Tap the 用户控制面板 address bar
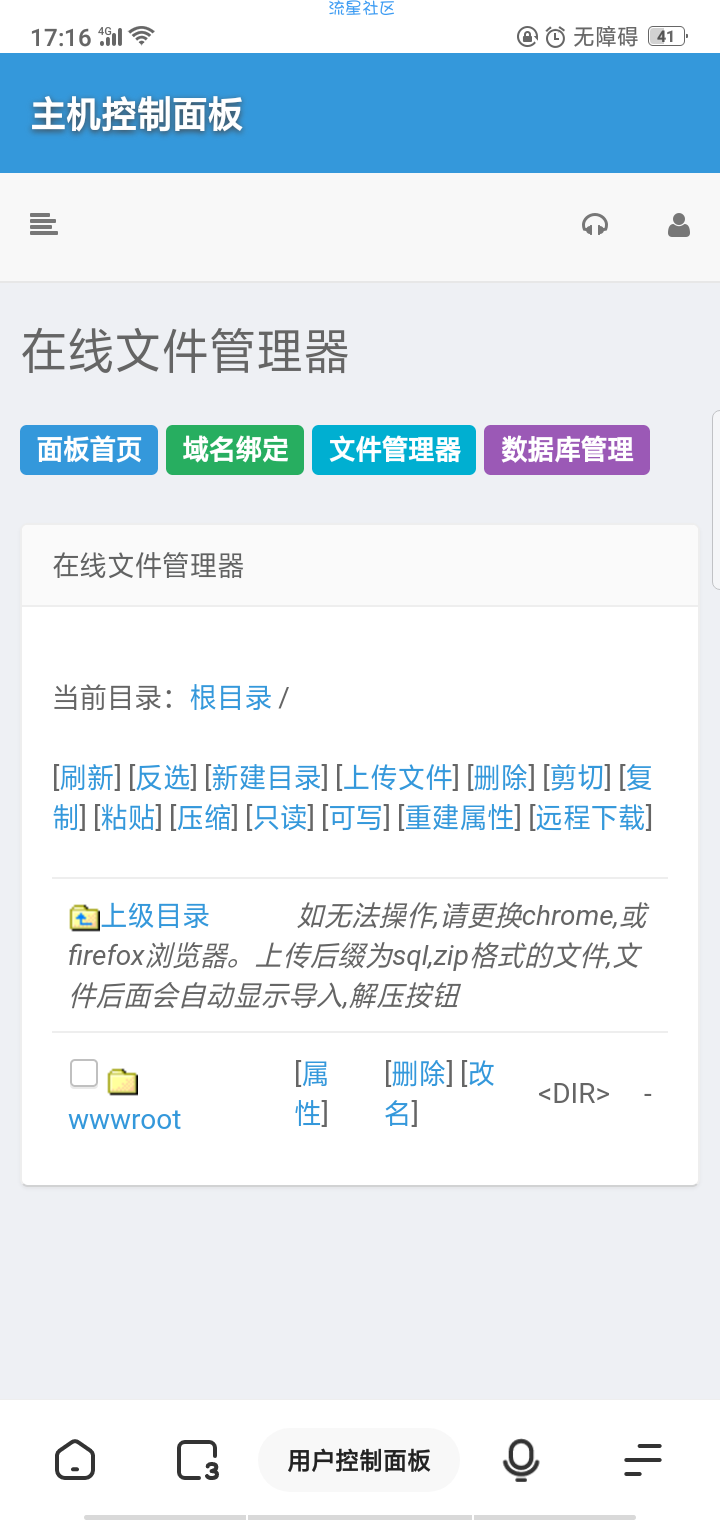This screenshot has width=720, height=1520. pos(359,1460)
